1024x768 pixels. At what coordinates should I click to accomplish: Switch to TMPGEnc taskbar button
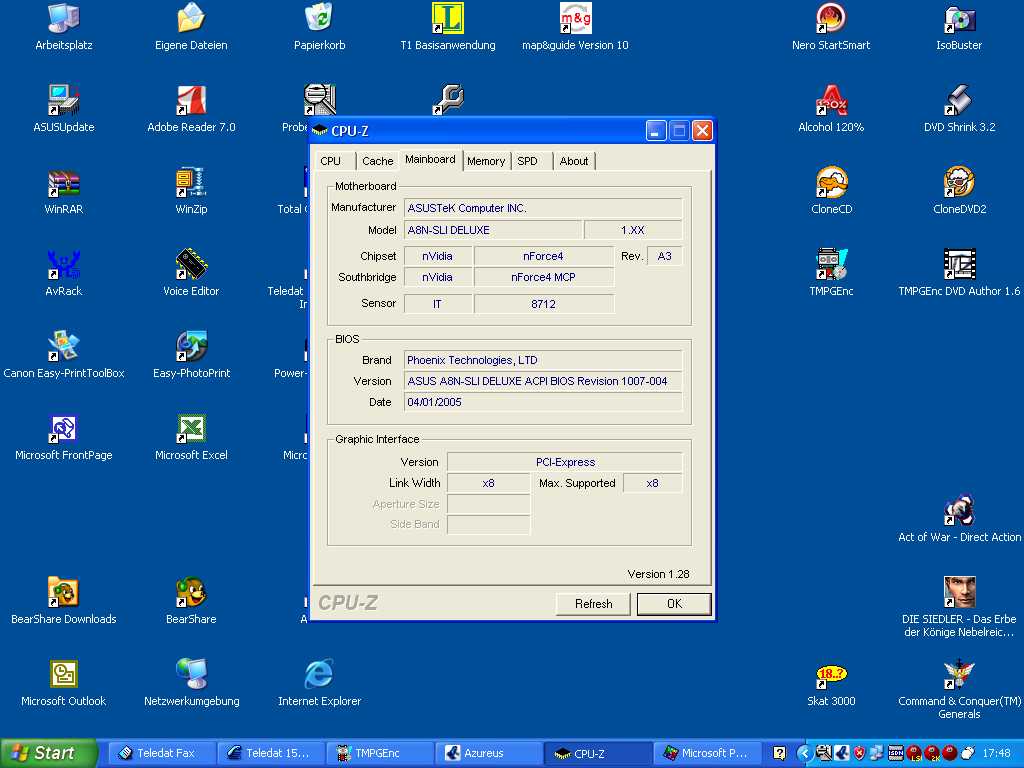point(378,753)
